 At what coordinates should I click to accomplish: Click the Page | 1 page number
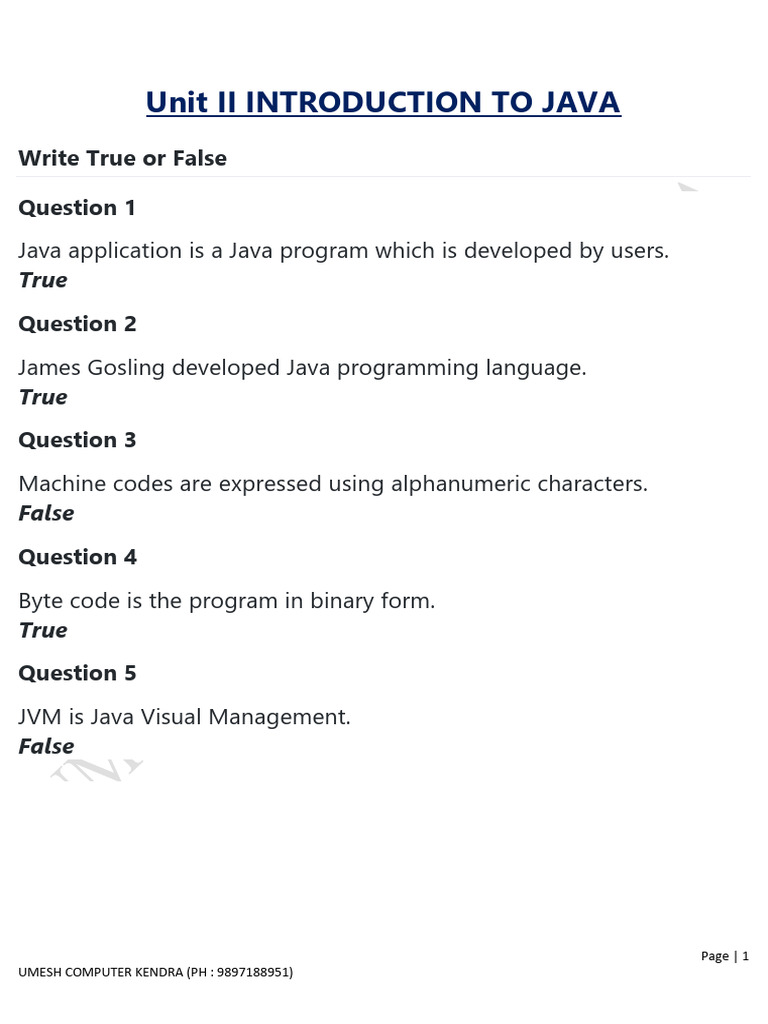tap(725, 956)
